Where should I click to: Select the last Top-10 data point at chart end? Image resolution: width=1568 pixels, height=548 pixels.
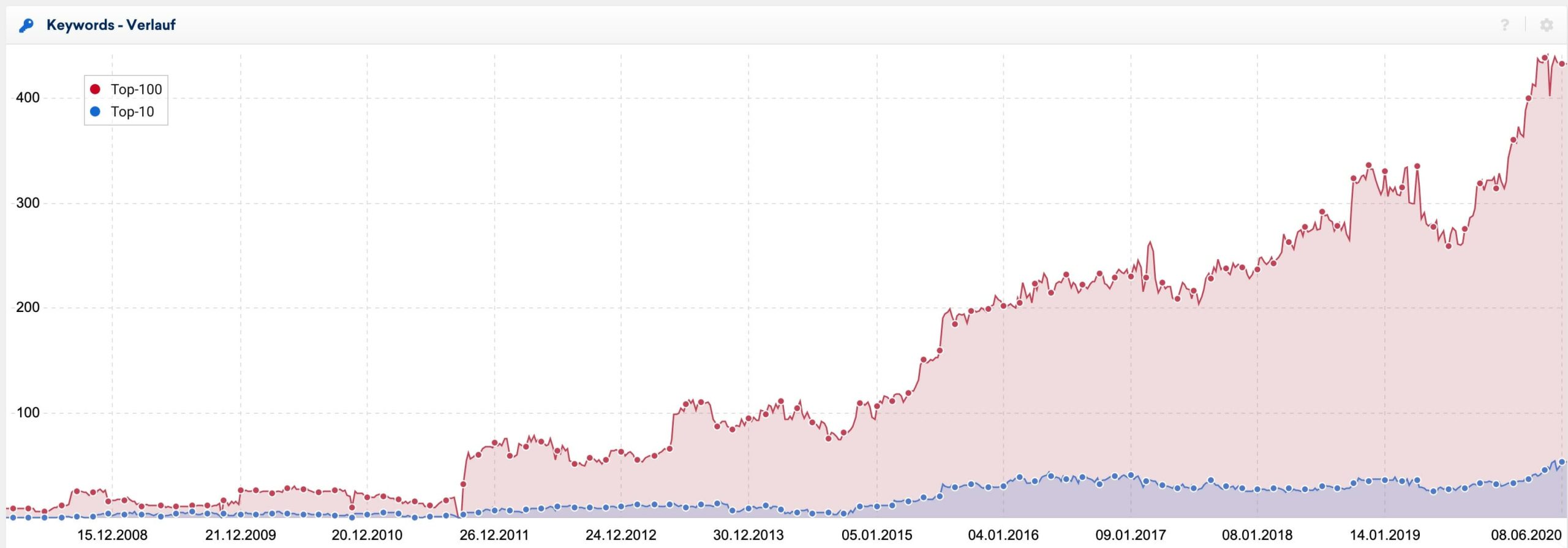click(1562, 462)
